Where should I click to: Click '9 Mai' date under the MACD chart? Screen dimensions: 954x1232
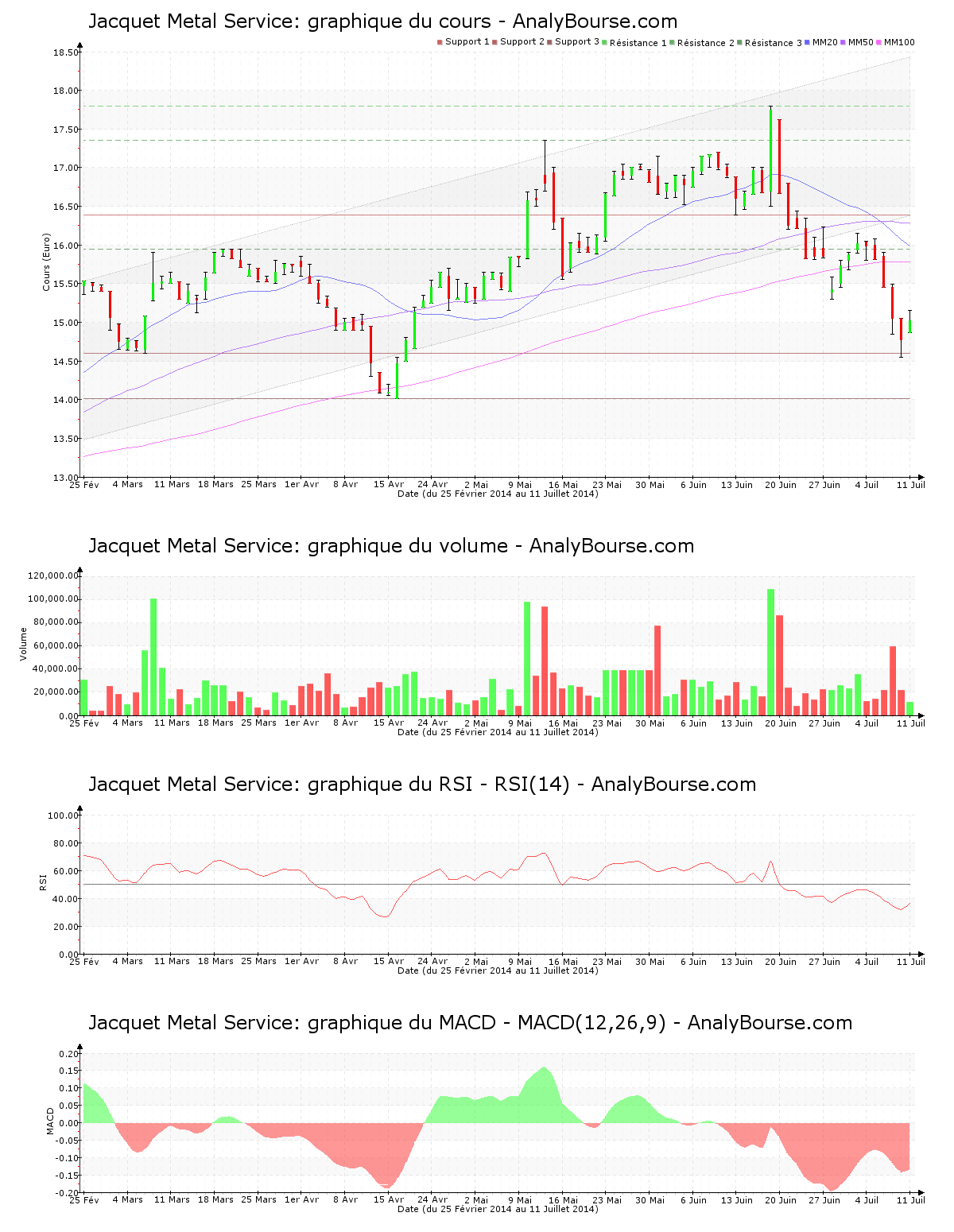click(520, 1200)
